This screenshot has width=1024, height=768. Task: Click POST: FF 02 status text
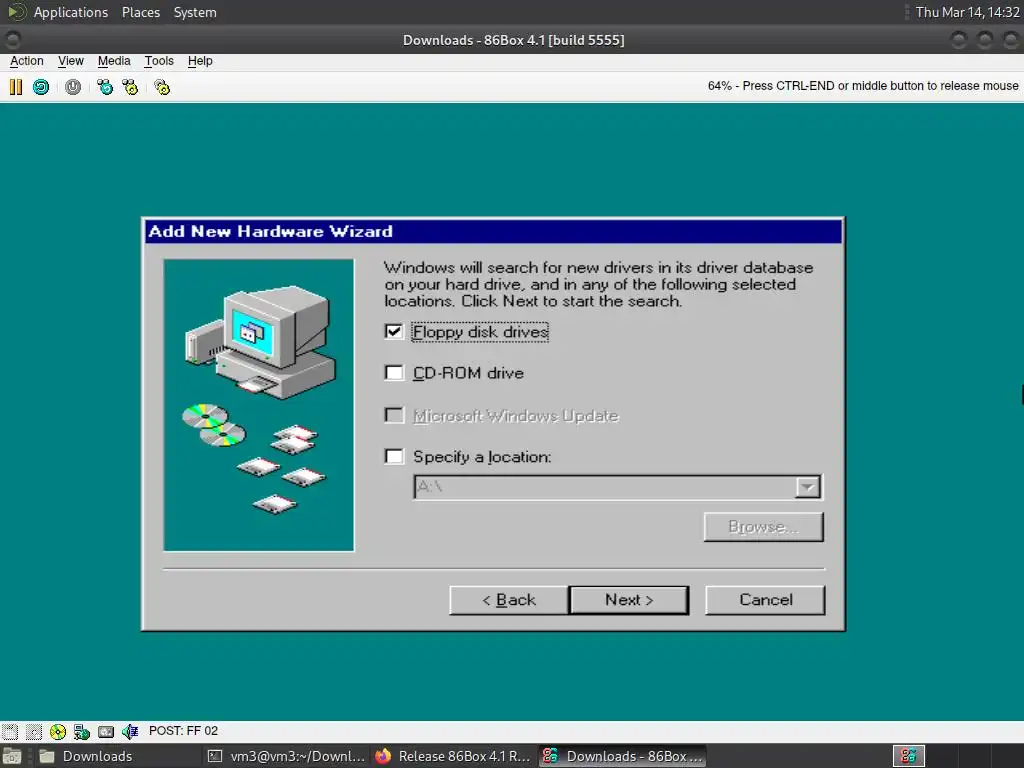click(x=184, y=731)
